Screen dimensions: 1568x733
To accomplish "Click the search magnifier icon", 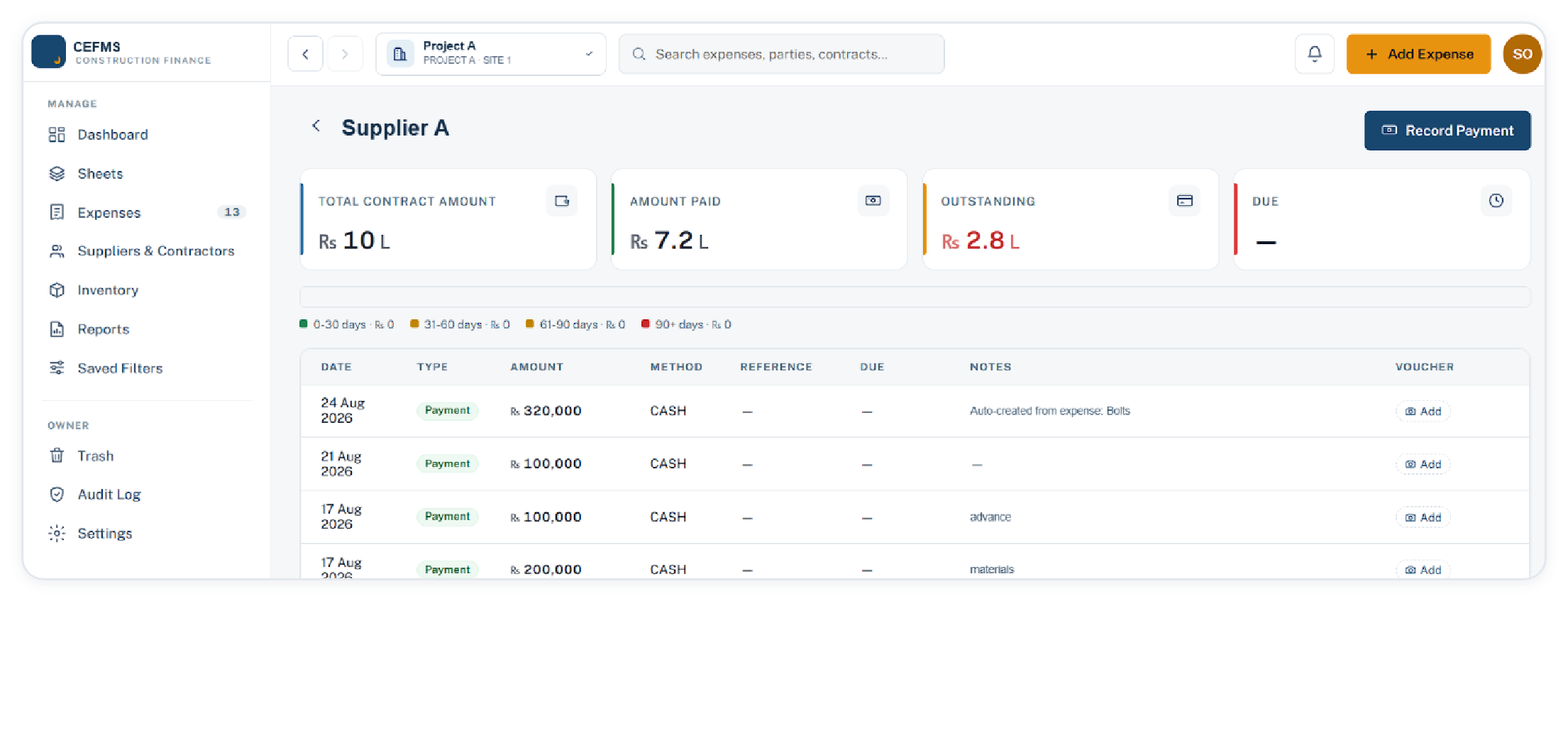I will pos(639,54).
